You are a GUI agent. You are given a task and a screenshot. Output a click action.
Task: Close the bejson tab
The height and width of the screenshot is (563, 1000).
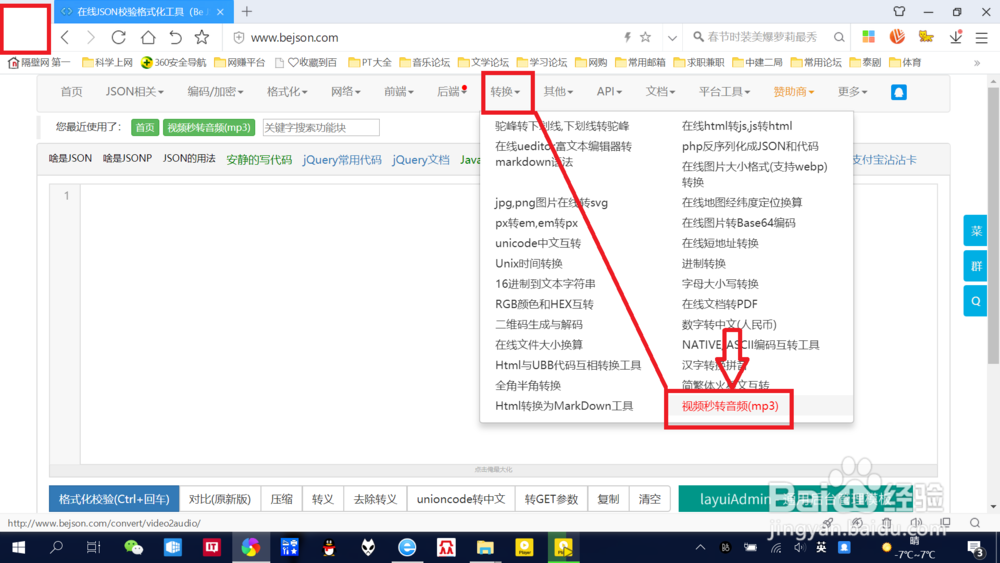pyautogui.click(x=220, y=11)
